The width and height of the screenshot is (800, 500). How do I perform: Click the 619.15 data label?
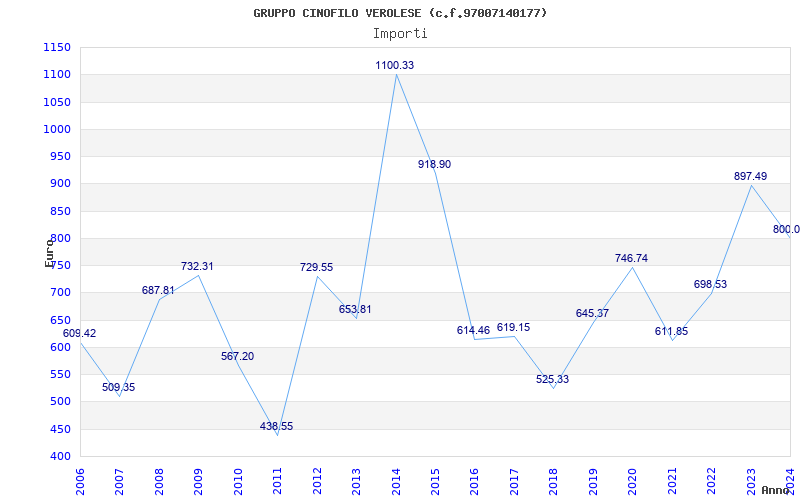[x=513, y=328]
